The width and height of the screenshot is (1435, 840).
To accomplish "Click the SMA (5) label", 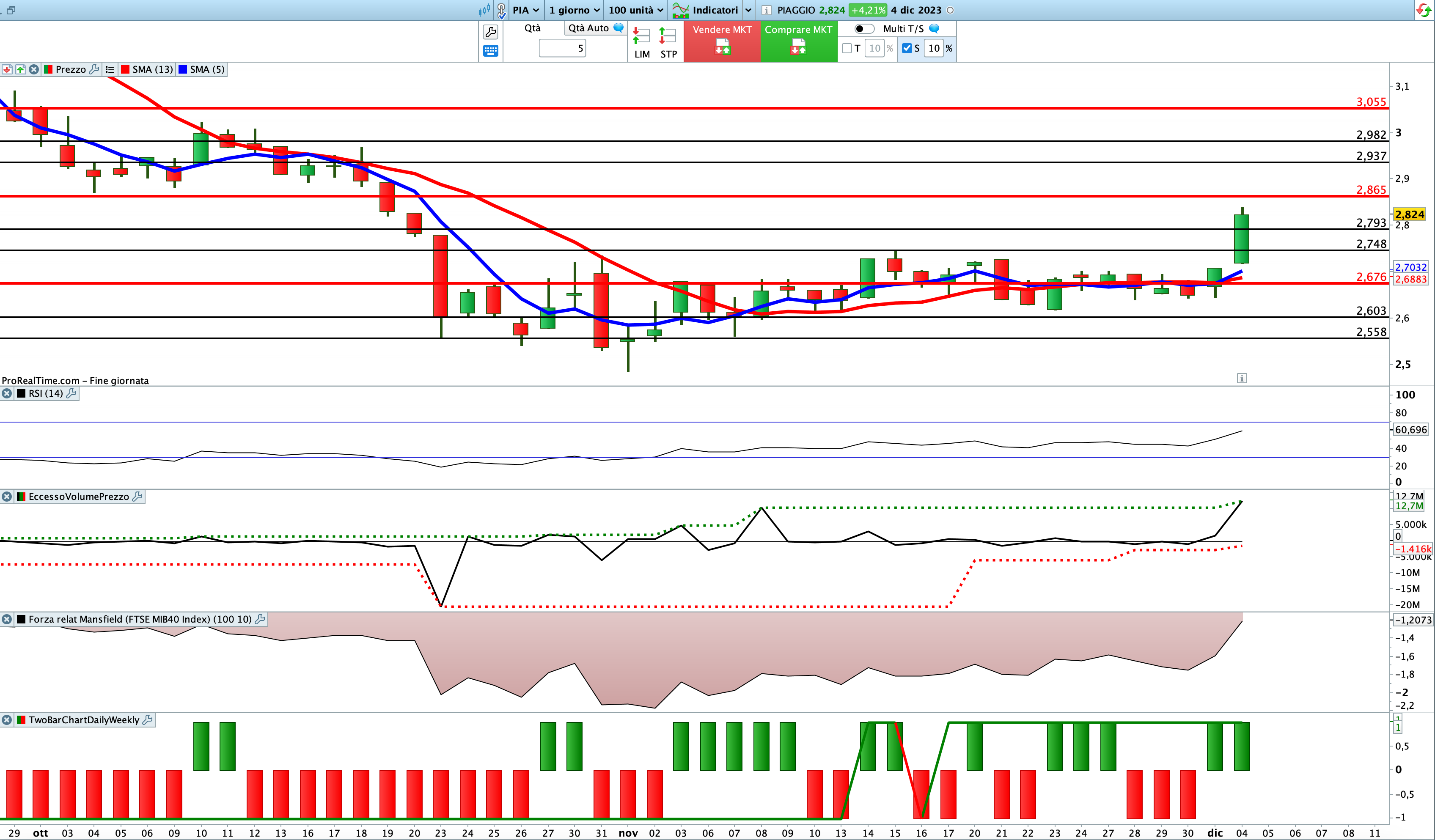I will [x=207, y=69].
